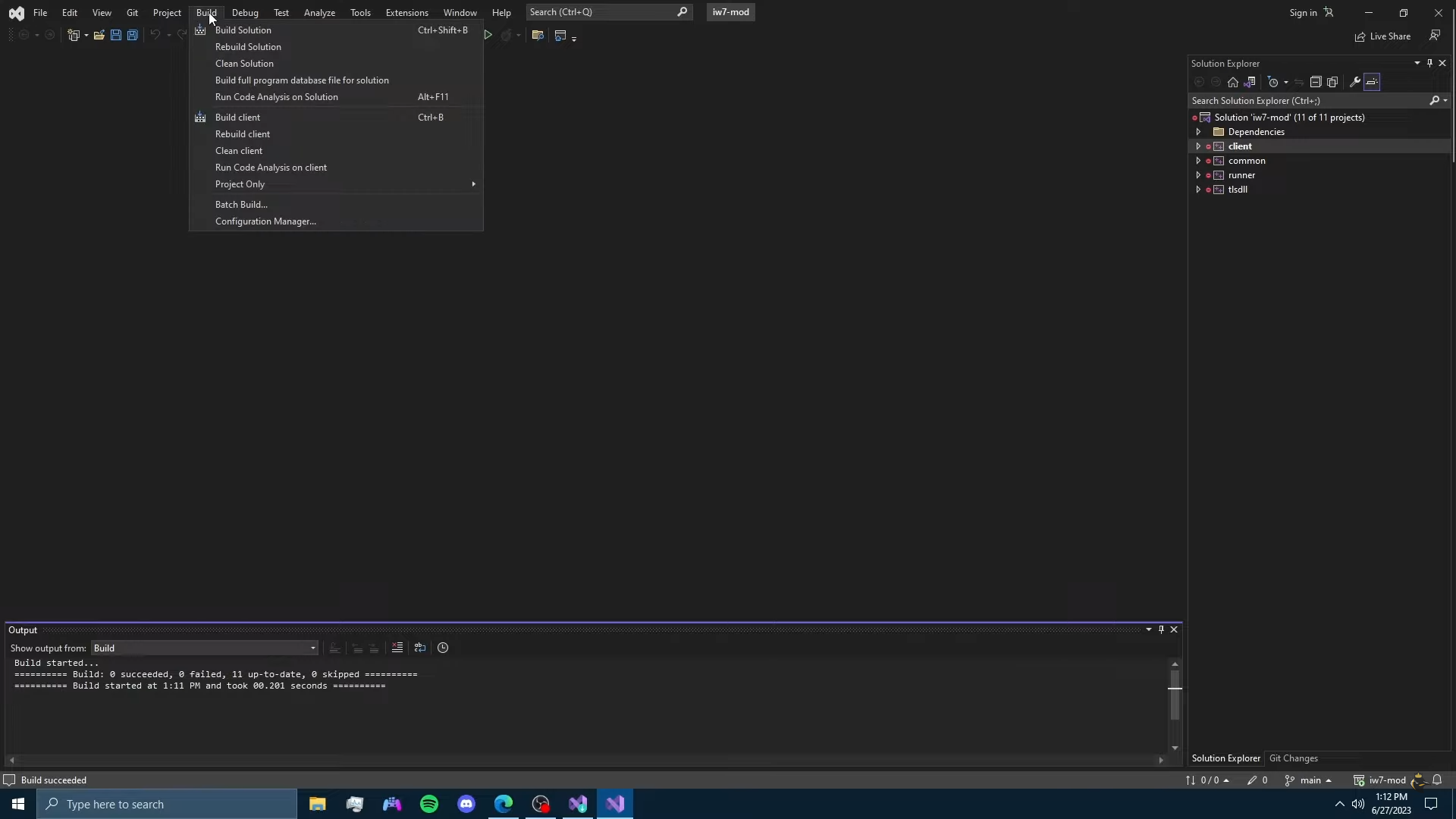The image size is (1456, 819).
Task: Expand the runner project node
Action: coord(1198,175)
